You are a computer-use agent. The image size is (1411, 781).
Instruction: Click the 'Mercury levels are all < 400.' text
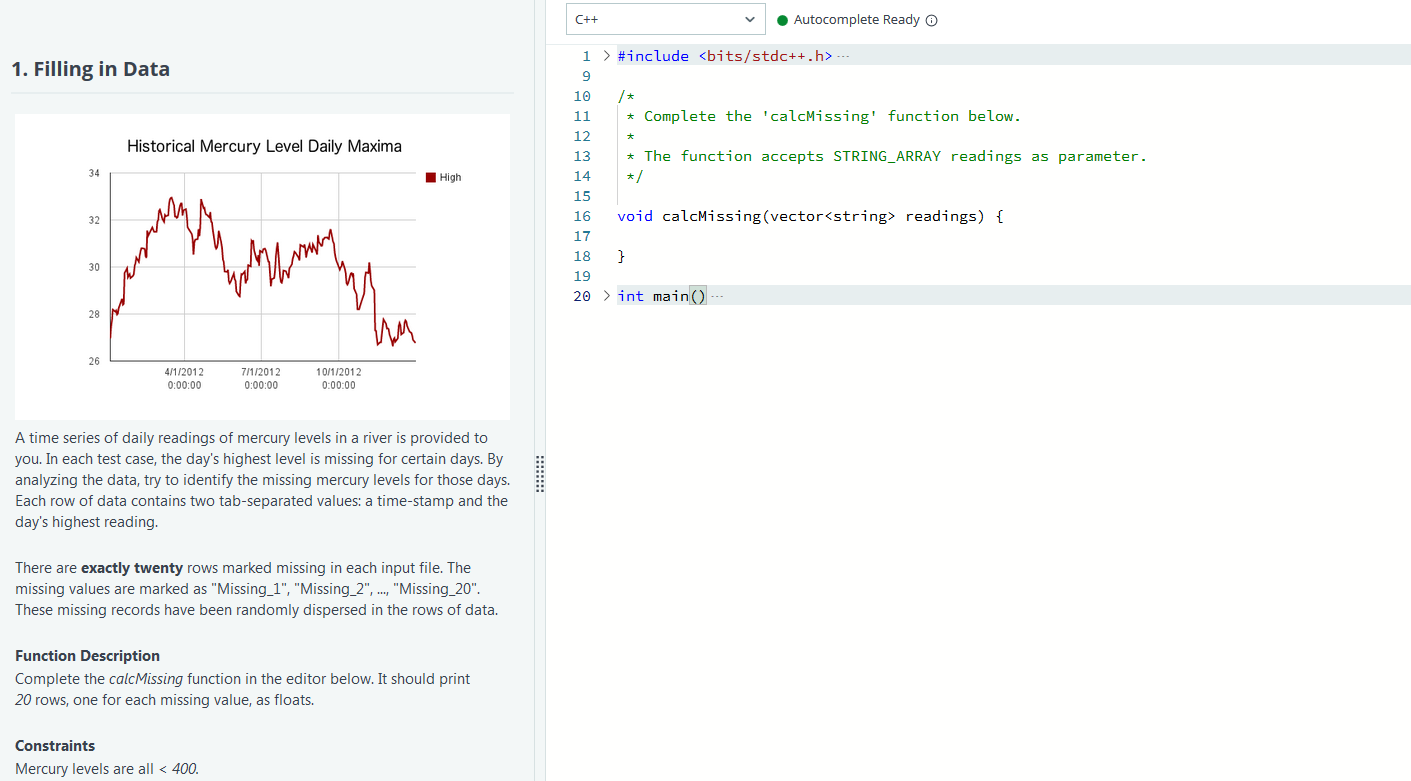(x=107, y=769)
